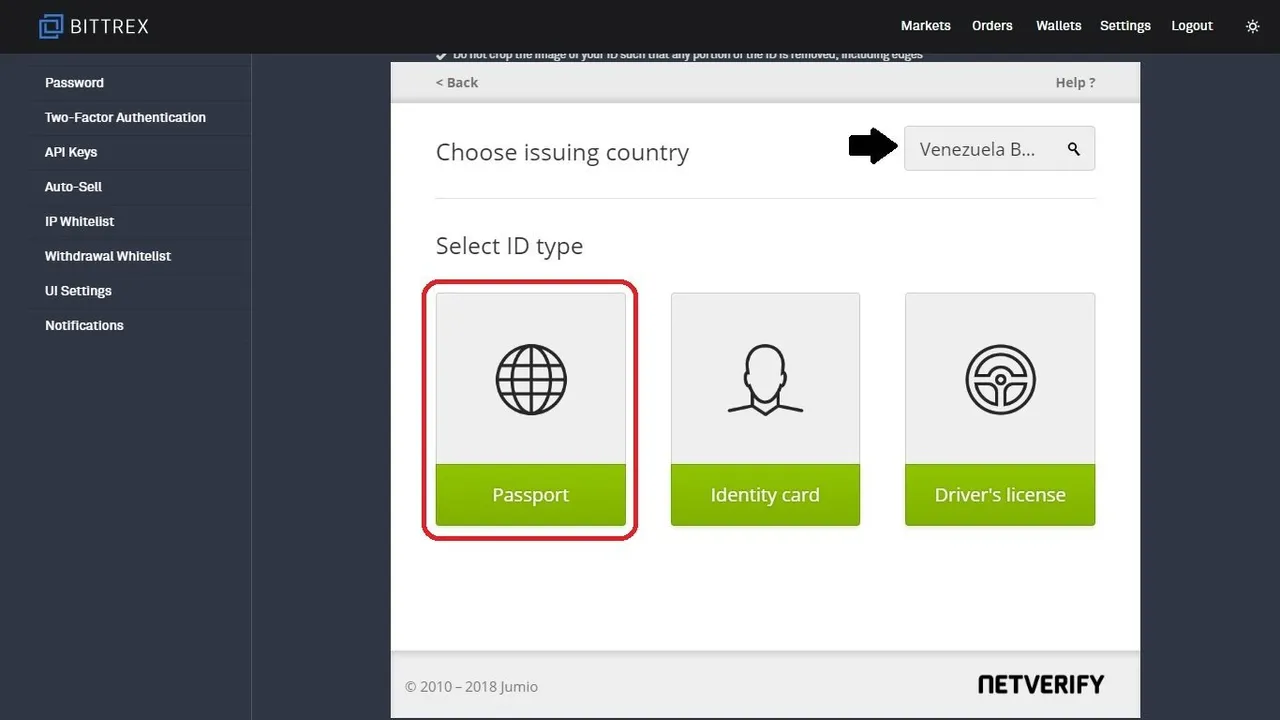Click the Passport globe icon
This screenshot has height=720, width=1280.
[x=531, y=379]
